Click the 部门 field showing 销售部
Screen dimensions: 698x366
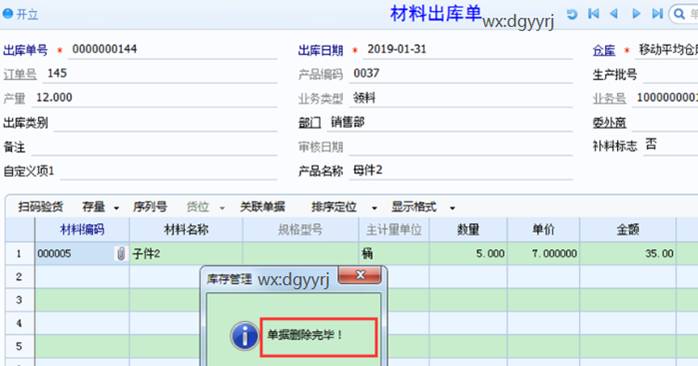450,122
